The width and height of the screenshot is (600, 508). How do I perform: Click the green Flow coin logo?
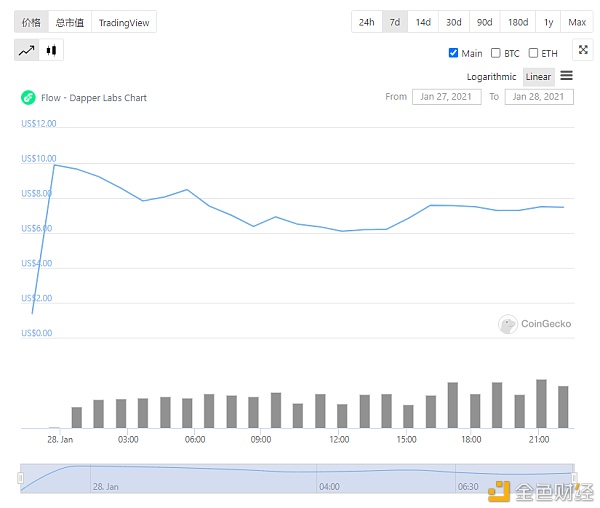(x=28, y=98)
